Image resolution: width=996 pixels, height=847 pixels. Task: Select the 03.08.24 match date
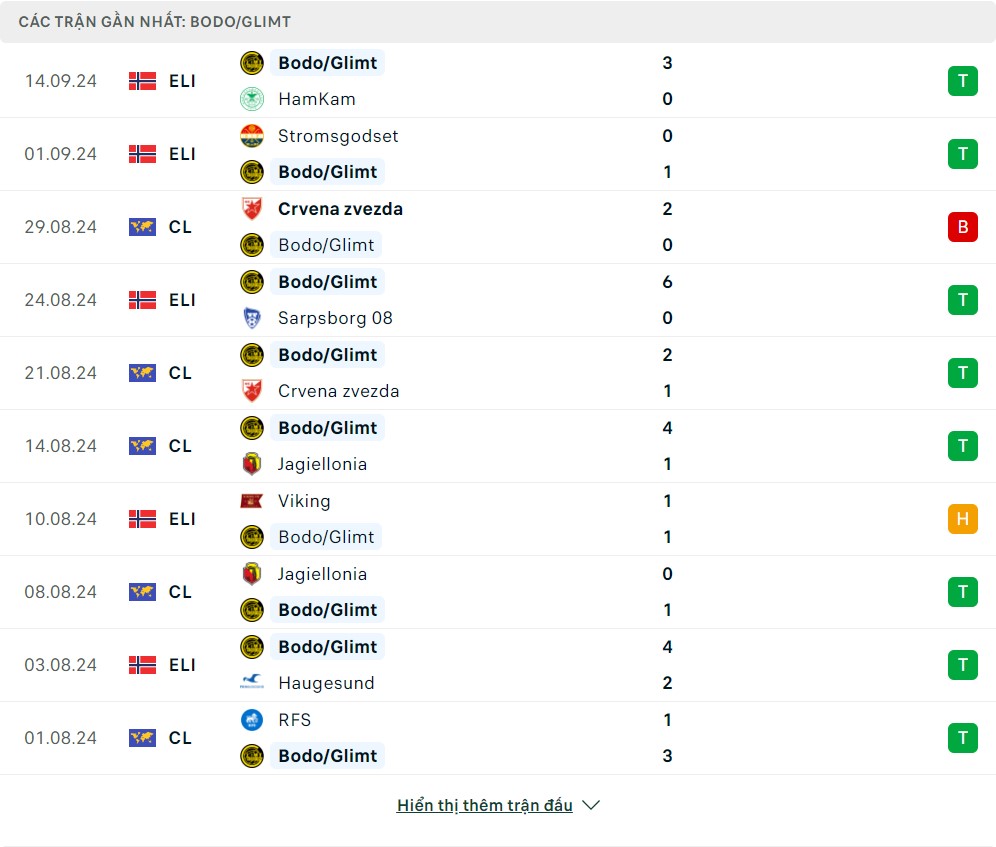click(61, 665)
